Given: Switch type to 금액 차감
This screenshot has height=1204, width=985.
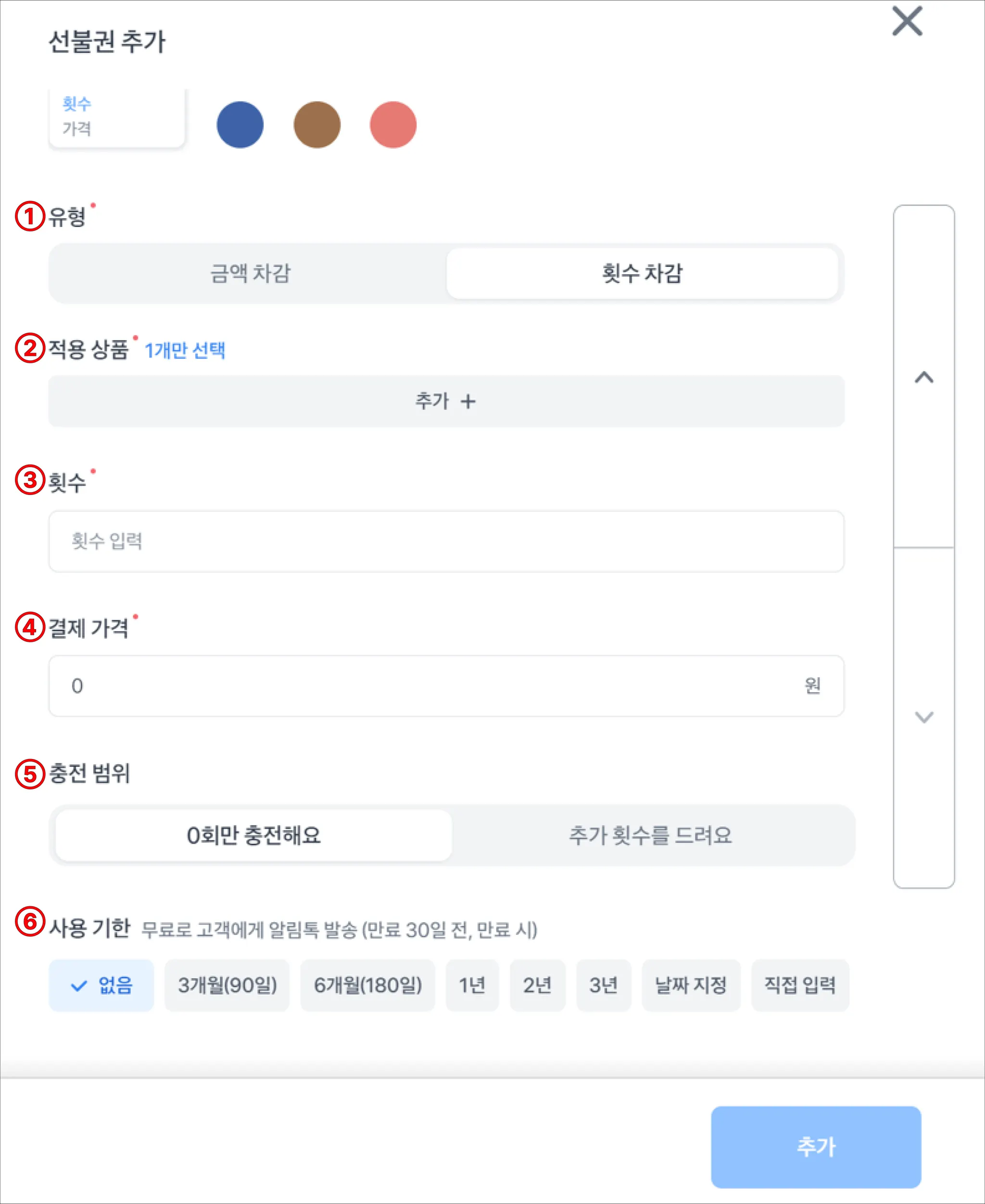Looking at the screenshot, I should (x=250, y=274).
